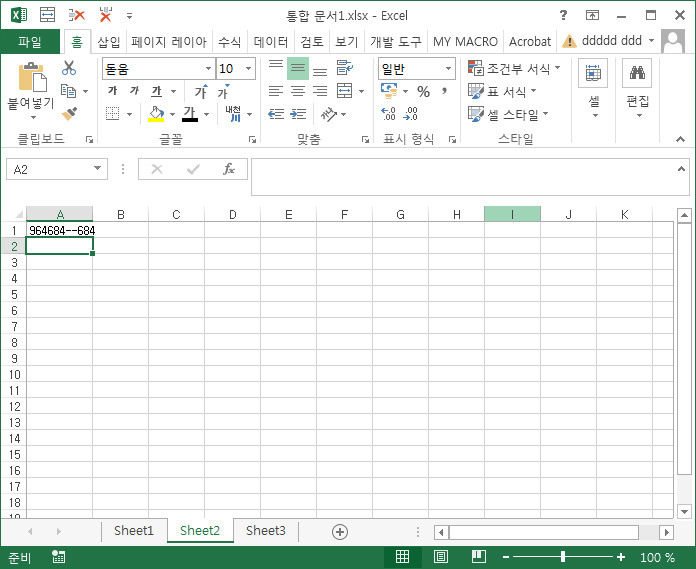Switch to the 삽입 insert tab
This screenshot has width=696, height=569.
109,42
